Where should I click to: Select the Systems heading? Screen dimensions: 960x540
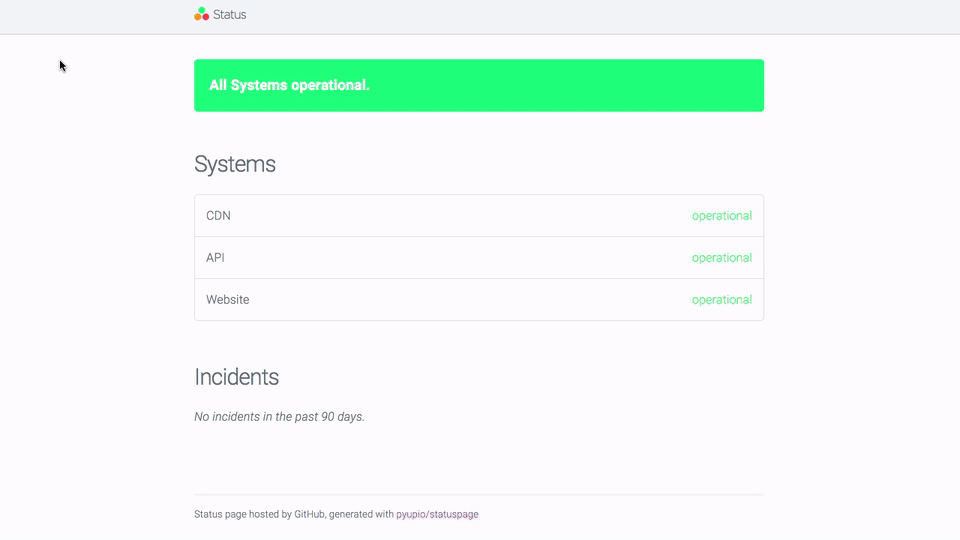pyautogui.click(x=234, y=164)
